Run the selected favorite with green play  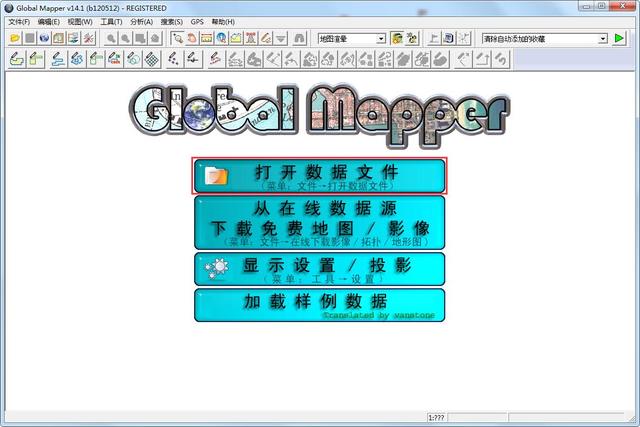pos(619,38)
